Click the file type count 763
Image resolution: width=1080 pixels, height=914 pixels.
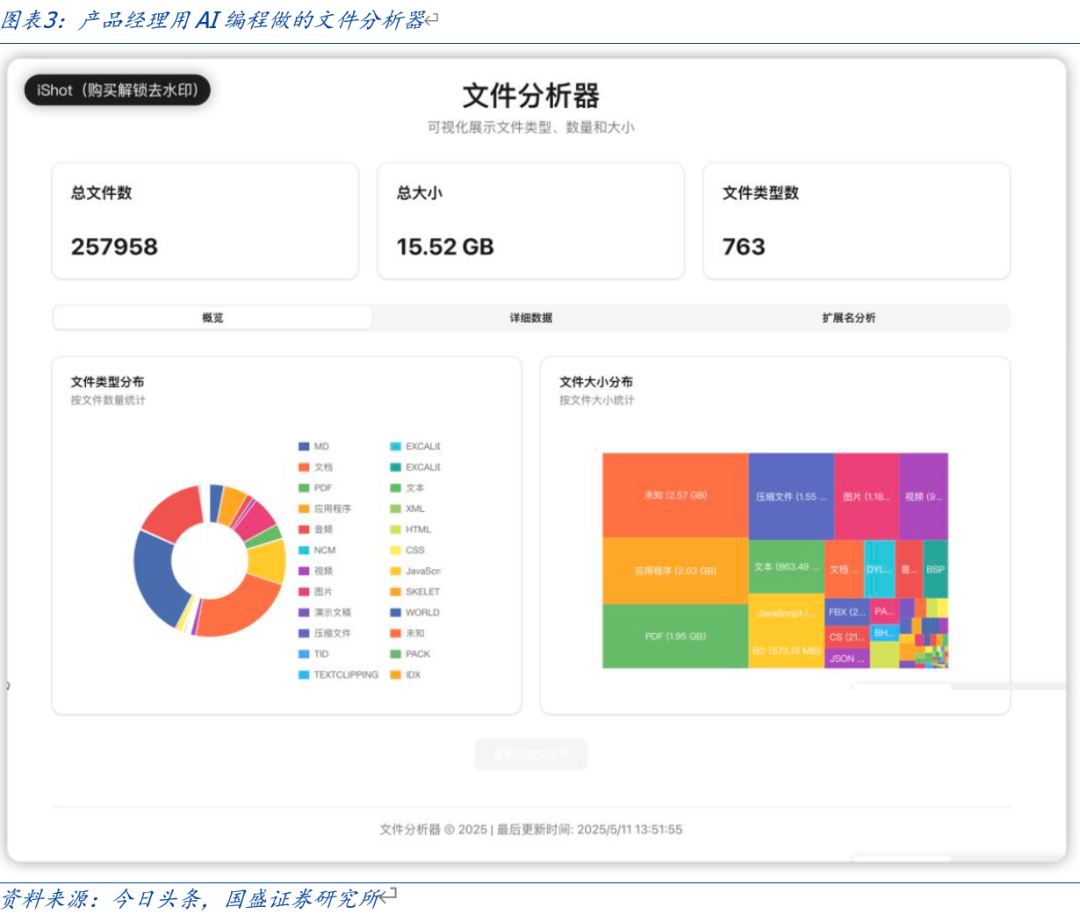[x=744, y=247]
